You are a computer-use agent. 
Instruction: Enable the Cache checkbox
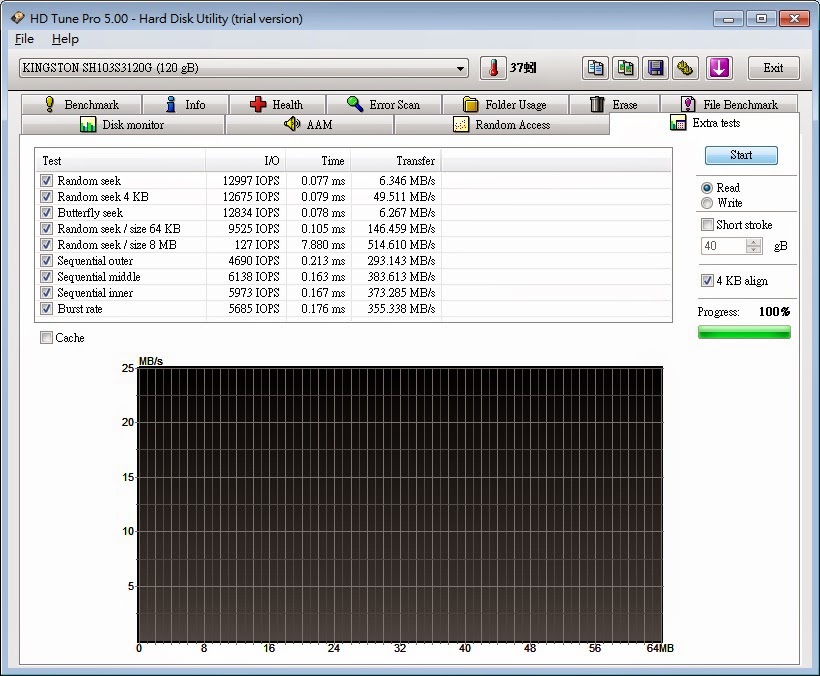[46, 338]
